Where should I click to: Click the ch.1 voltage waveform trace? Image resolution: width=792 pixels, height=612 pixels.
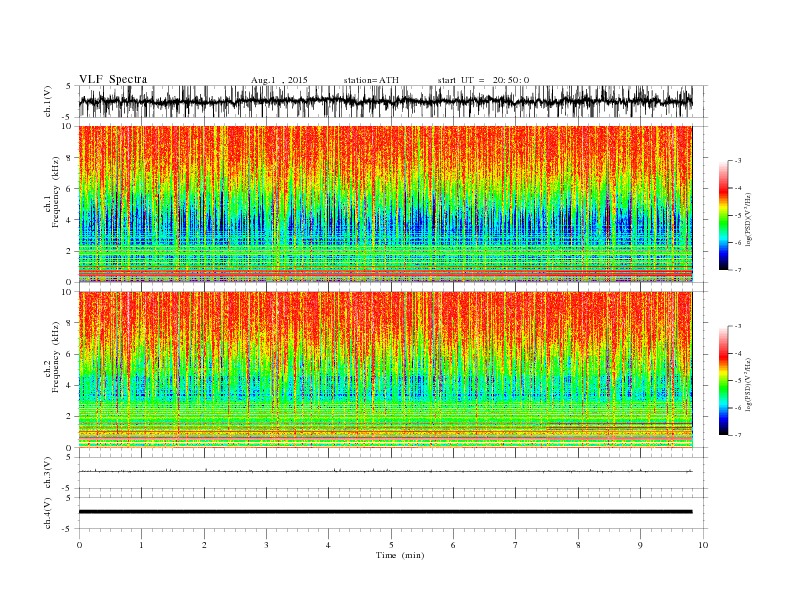point(385,101)
